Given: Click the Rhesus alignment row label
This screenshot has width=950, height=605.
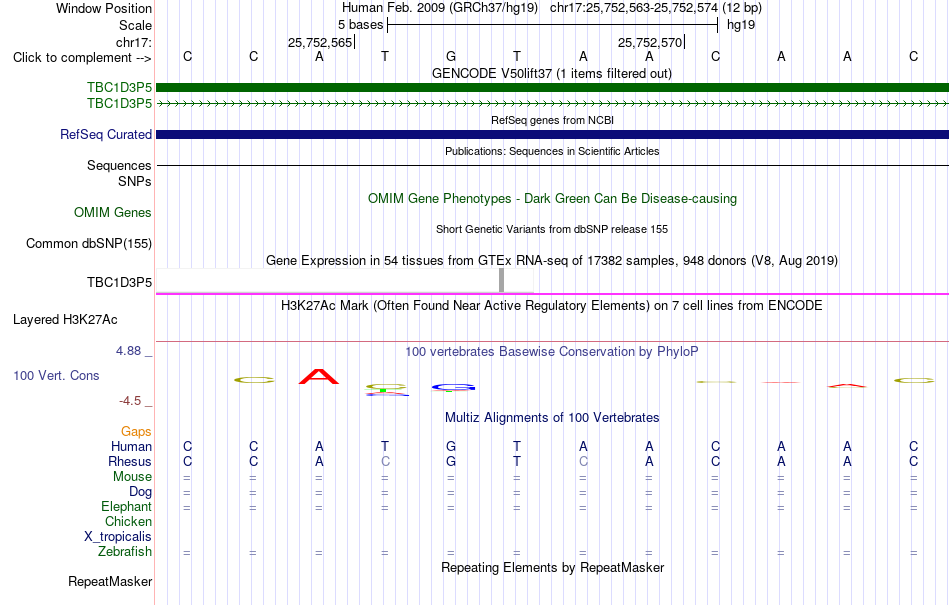Looking at the screenshot, I should pyautogui.click(x=130, y=462).
